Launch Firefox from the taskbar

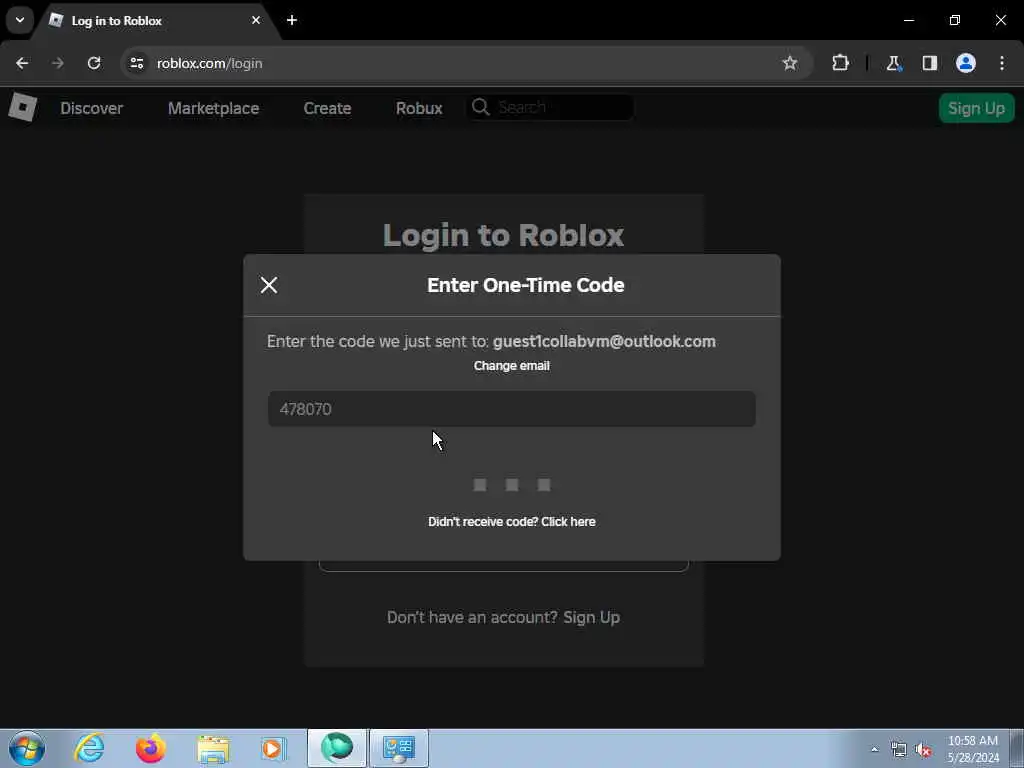coord(150,748)
